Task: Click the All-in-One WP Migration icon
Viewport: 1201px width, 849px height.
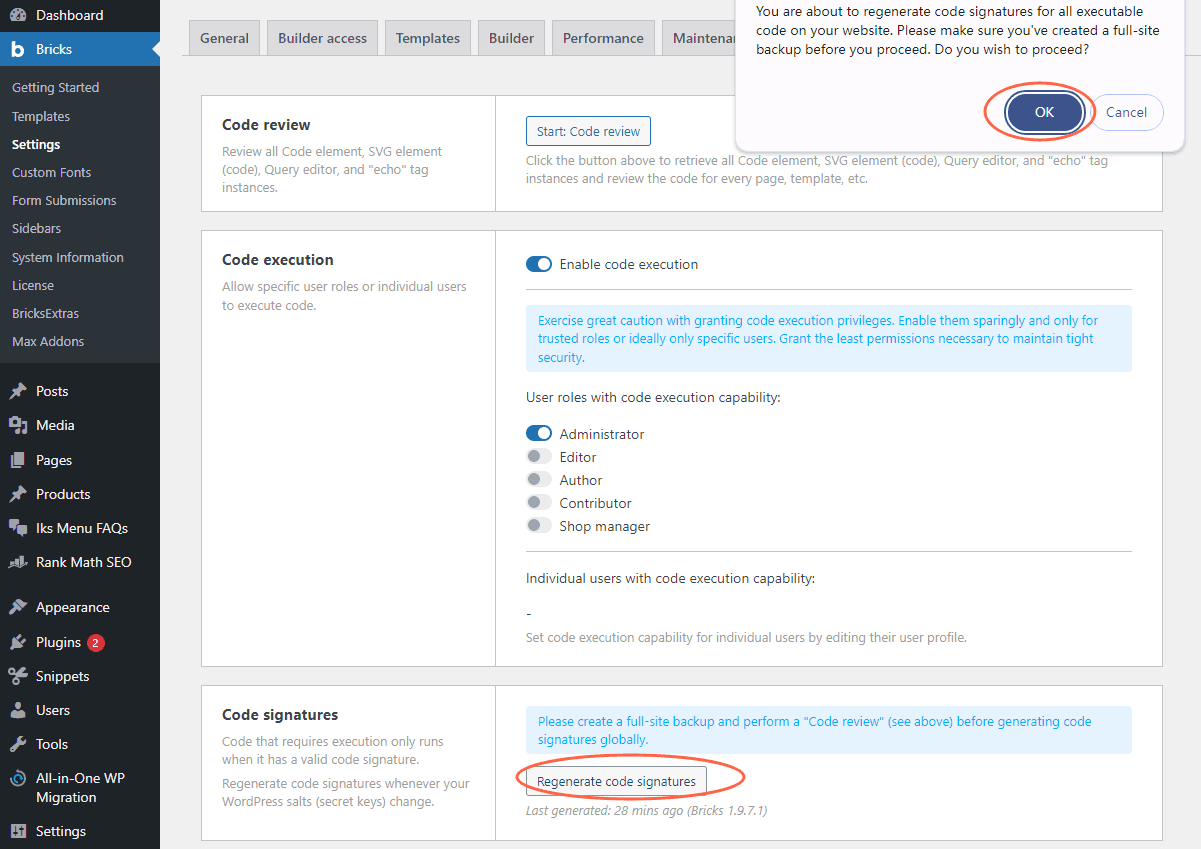Action: (18, 778)
